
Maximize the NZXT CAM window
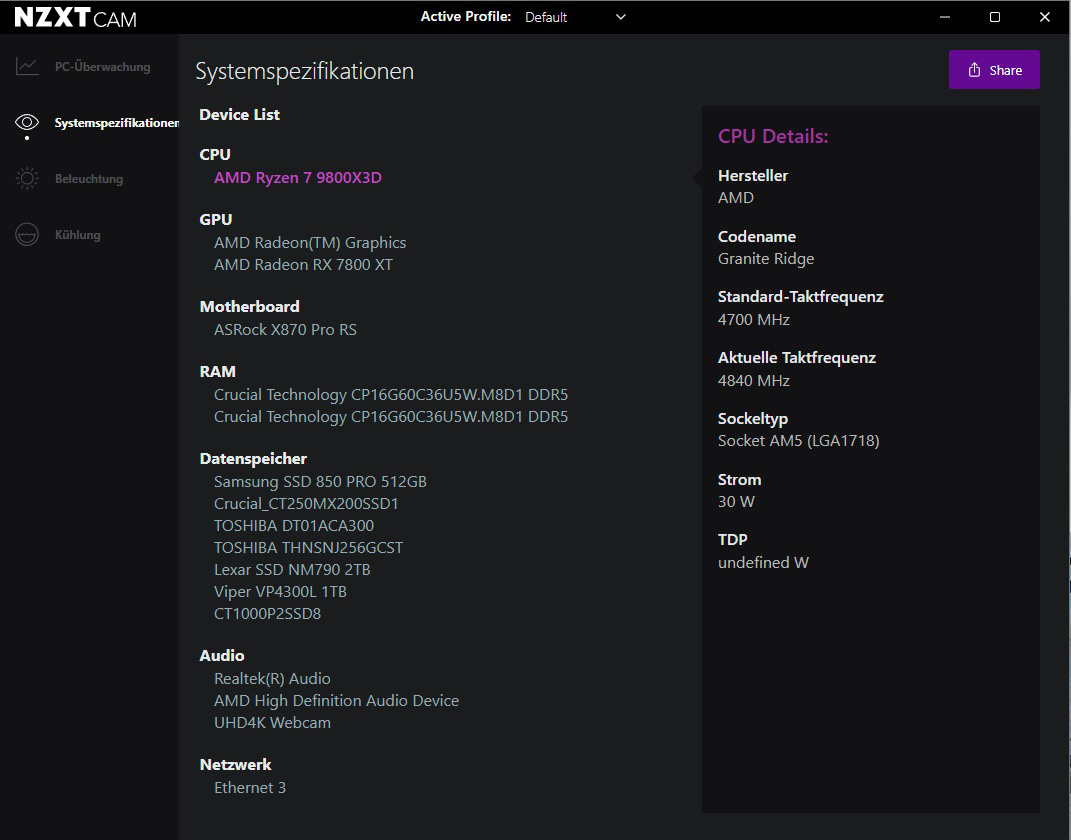point(994,17)
